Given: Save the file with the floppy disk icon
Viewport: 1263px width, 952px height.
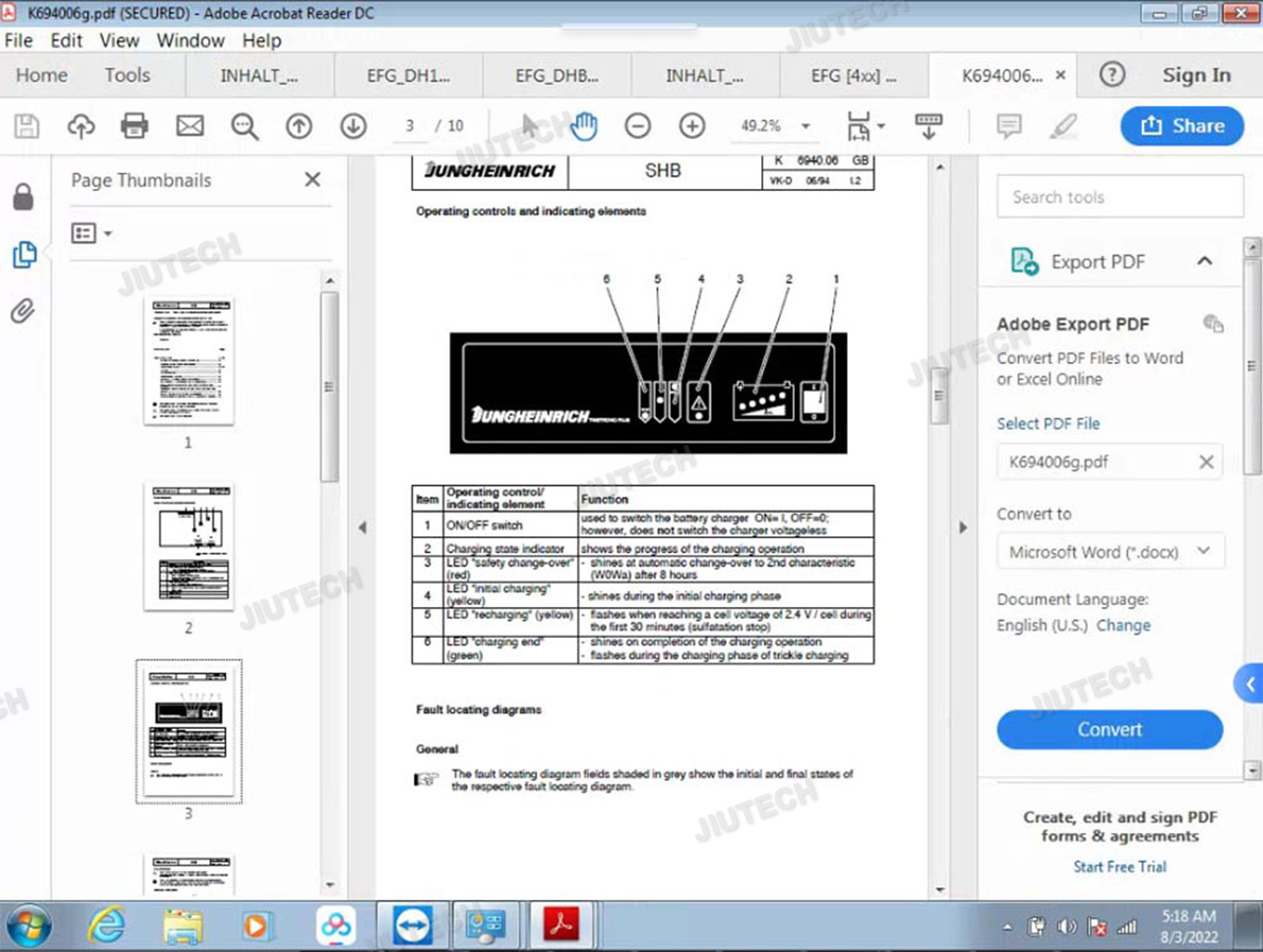Looking at the screenshot, I should (x=26, y=126).
